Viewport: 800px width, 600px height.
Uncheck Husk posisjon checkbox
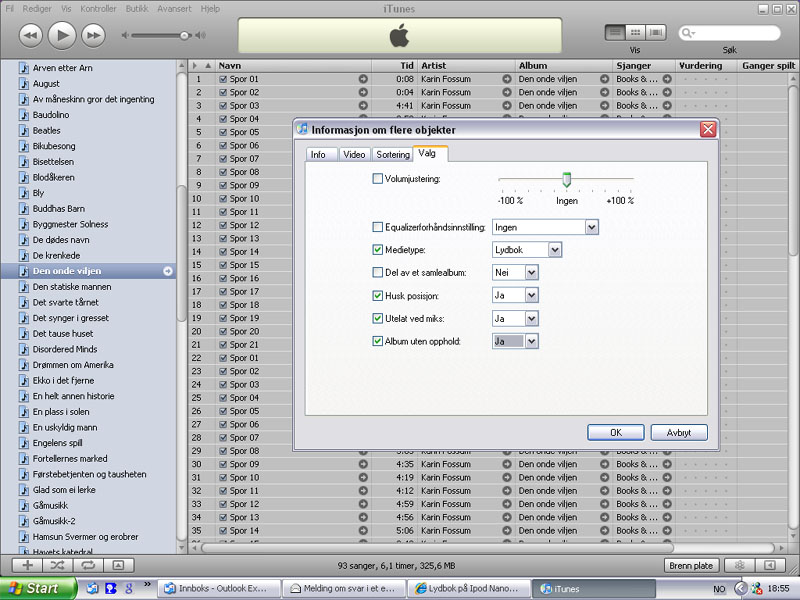(x=378, y=295)
